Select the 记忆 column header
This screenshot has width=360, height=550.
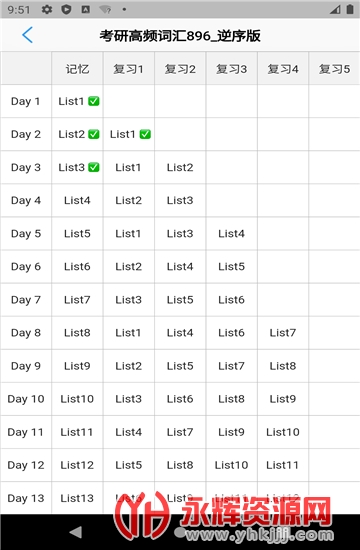[x=77, y=69]
